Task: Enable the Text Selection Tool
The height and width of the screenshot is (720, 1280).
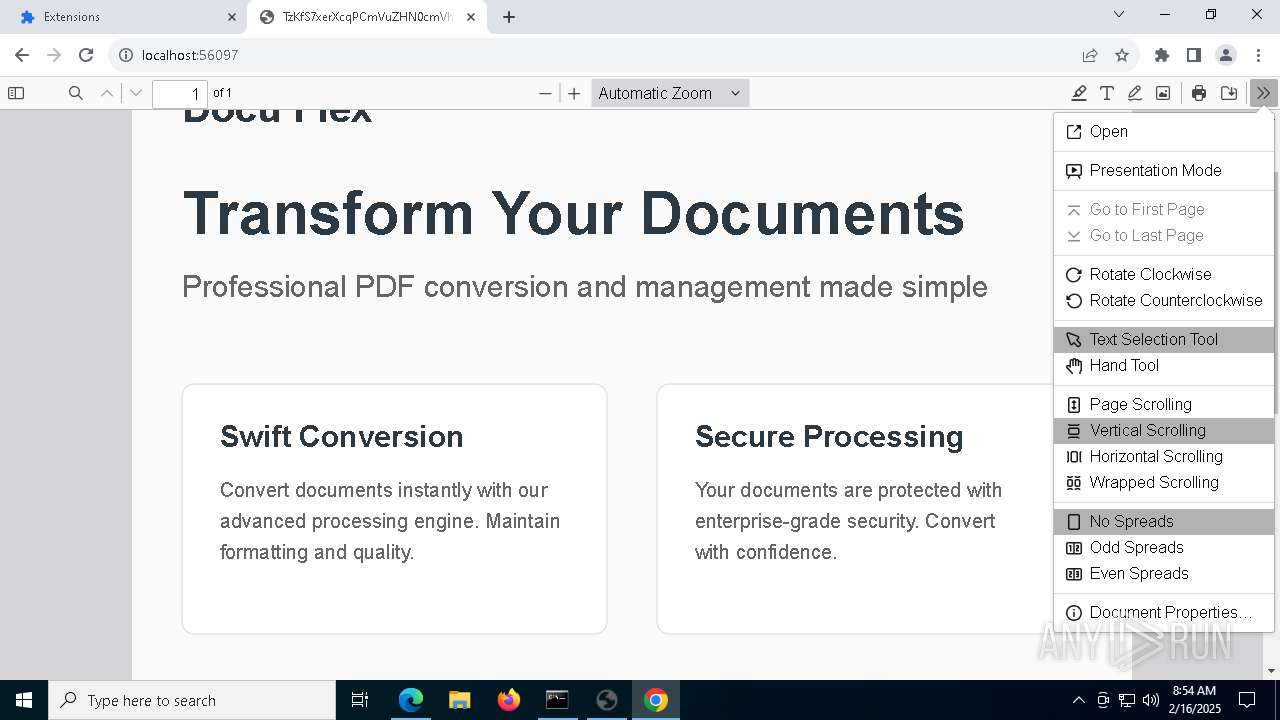Action: pos(1164,339)
